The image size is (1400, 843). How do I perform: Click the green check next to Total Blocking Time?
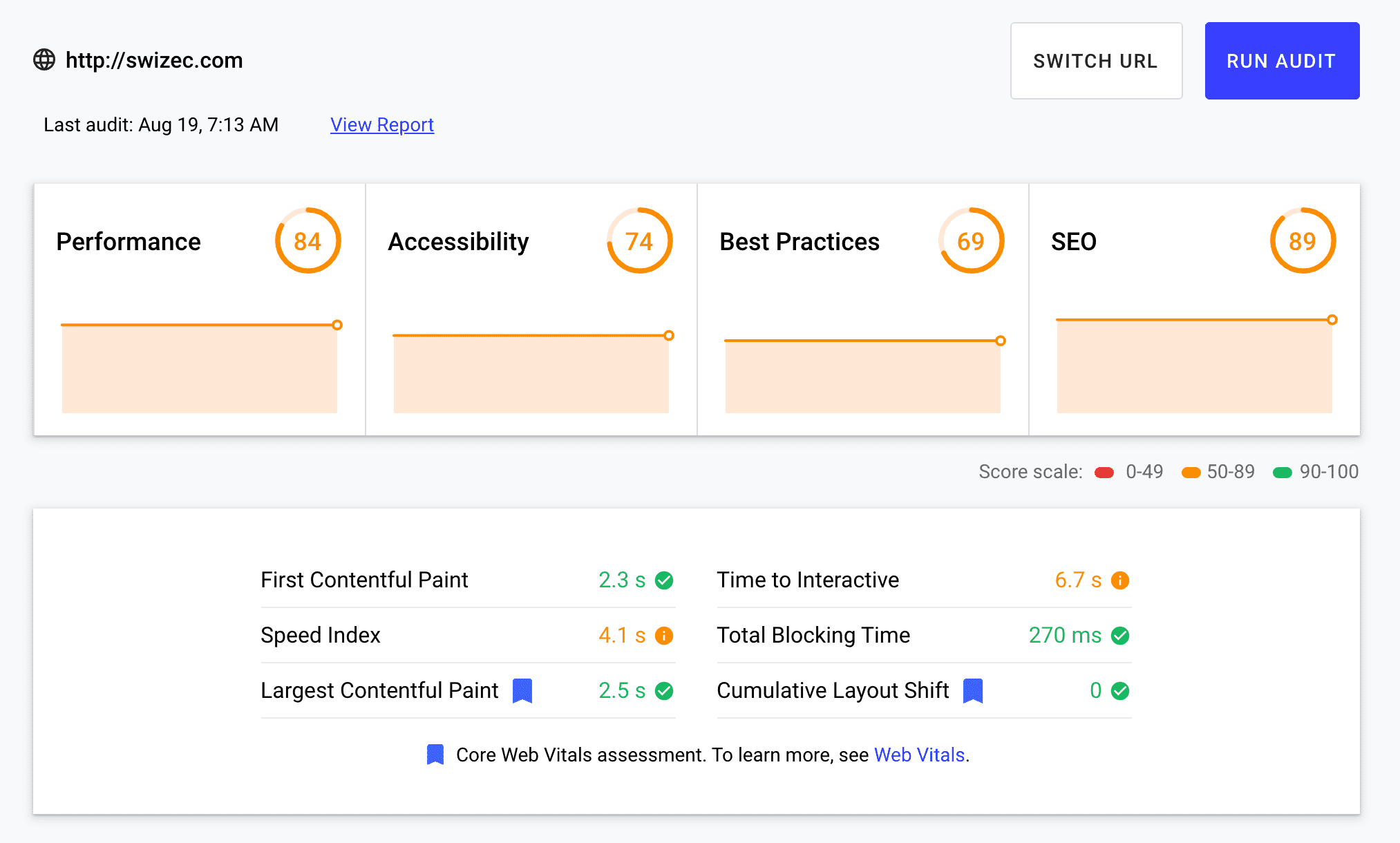click(1120, 636)
